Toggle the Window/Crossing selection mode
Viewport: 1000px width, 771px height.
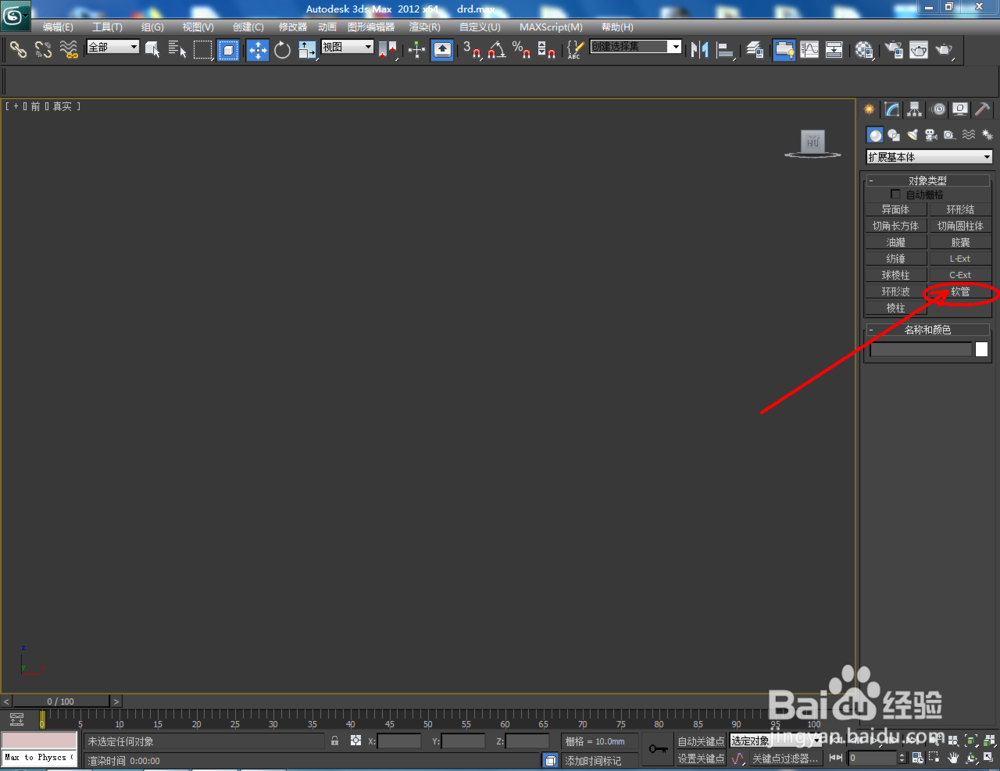click(228, 50)
